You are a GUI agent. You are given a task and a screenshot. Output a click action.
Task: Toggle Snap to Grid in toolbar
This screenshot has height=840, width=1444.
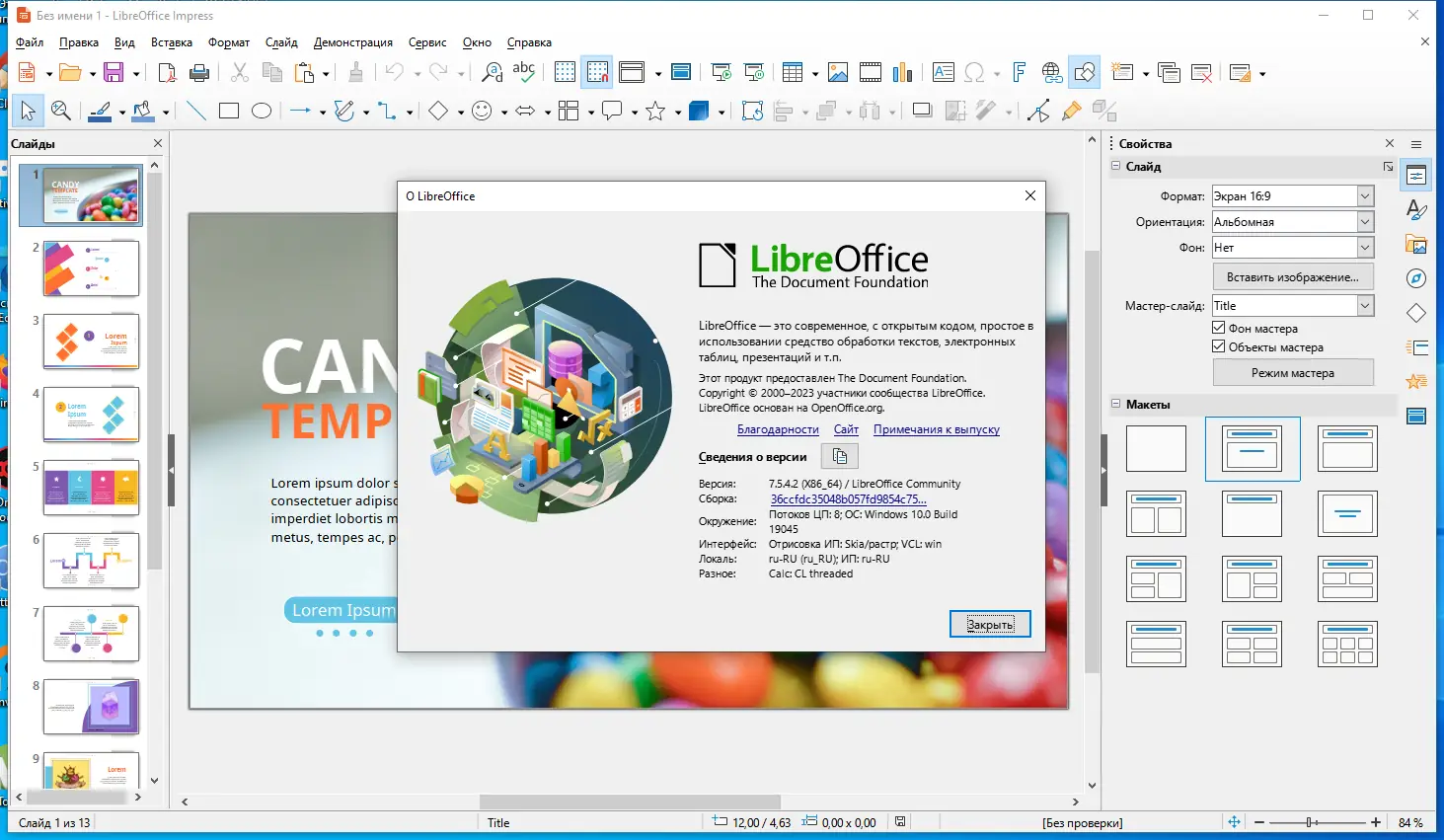point(597,72)
